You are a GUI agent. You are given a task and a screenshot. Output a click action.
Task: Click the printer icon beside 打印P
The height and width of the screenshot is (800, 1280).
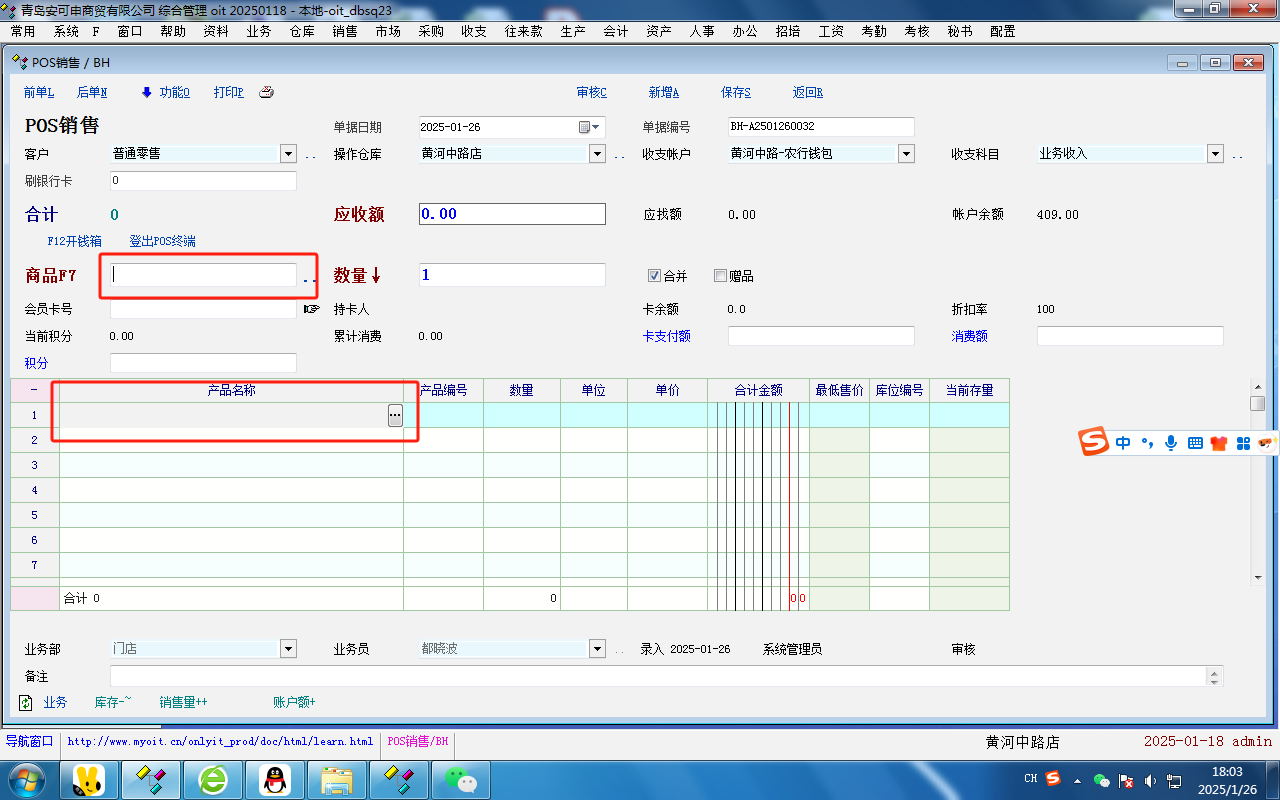click(267, 93)
